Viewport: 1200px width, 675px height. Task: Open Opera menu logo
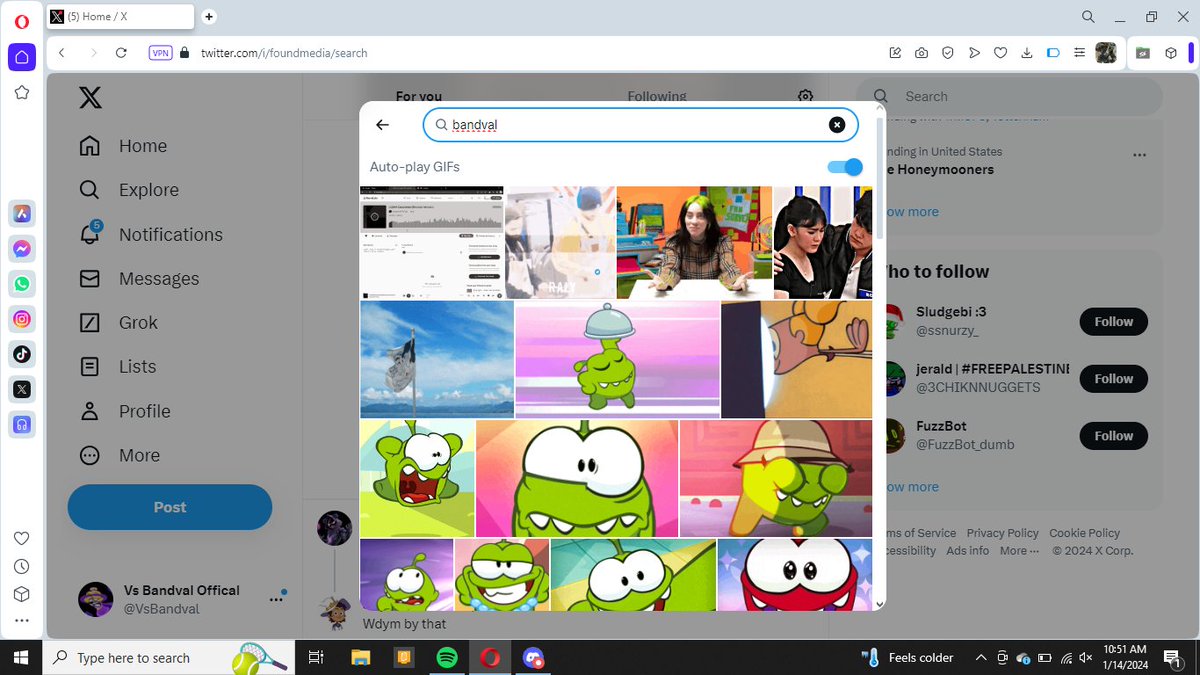click(x=22, y=20)
